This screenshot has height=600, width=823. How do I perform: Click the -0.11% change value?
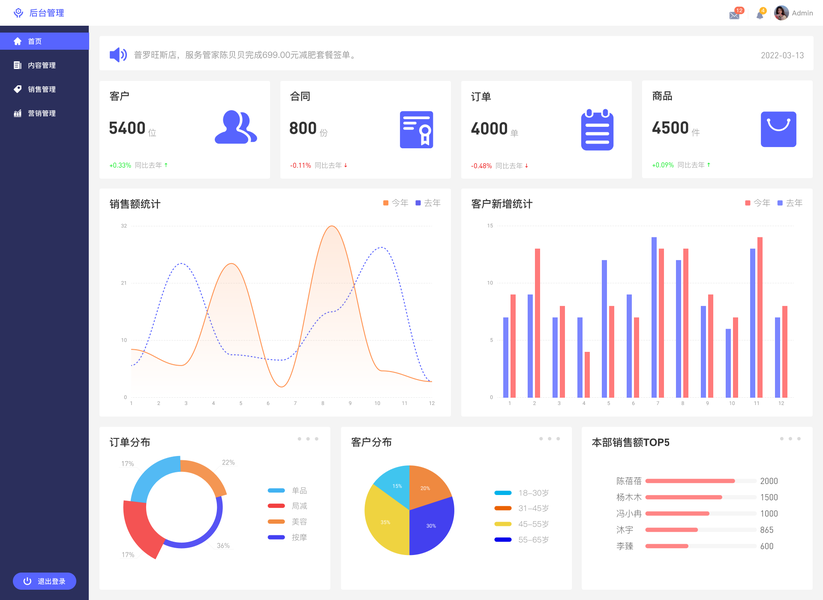[301, 165]
